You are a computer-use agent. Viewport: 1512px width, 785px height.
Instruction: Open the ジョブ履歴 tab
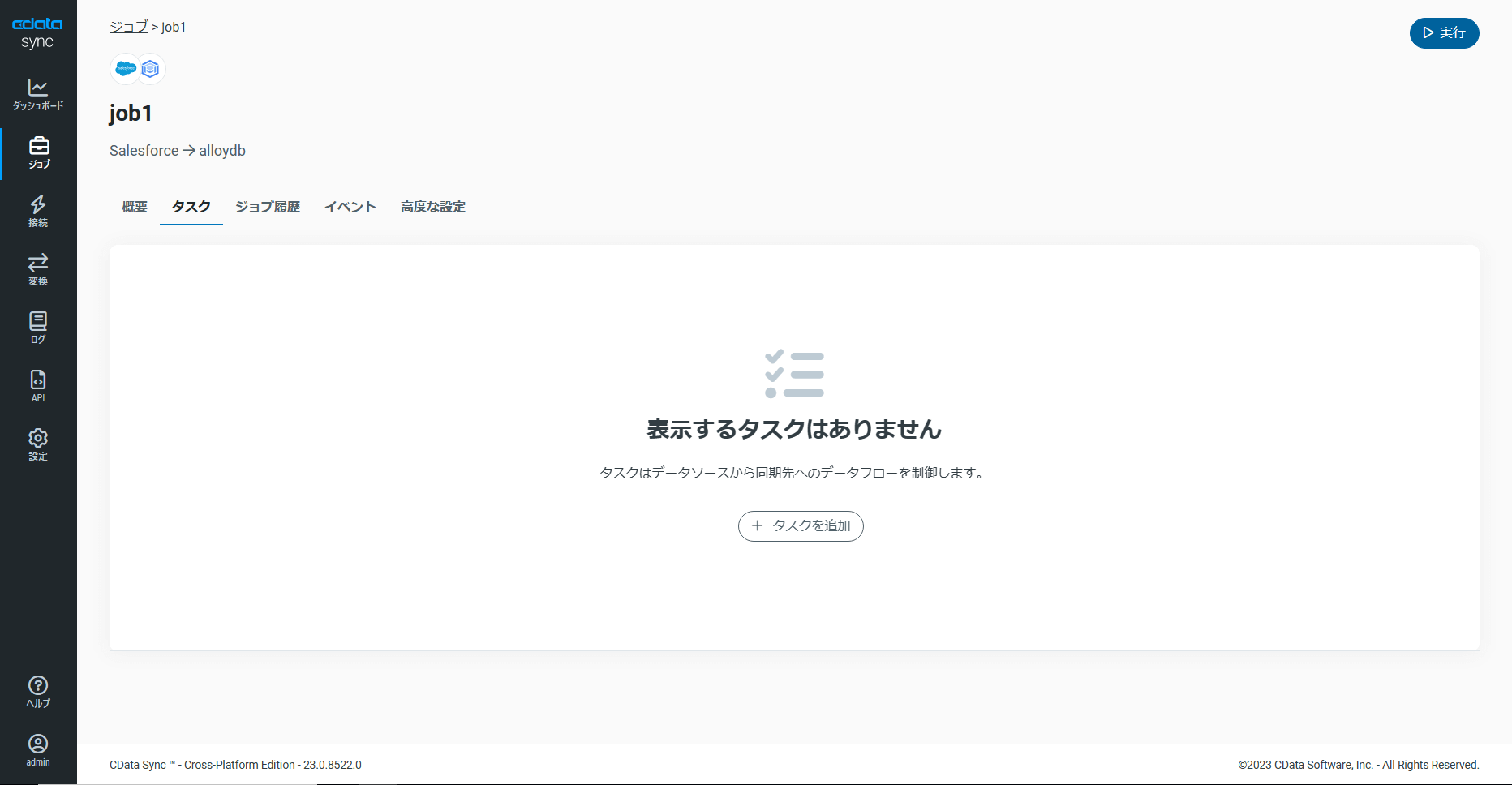pos(268,207)
